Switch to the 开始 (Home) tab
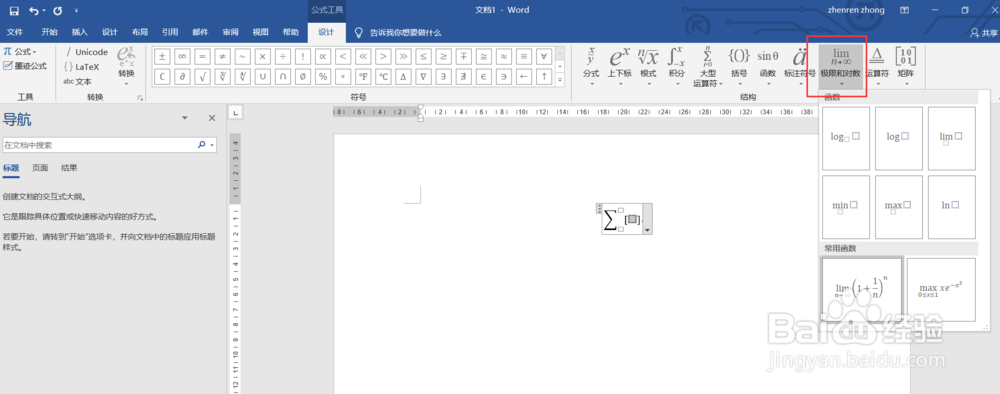Image resolution: width=1000 pixels, height=394 pixels. pos(49,33)
